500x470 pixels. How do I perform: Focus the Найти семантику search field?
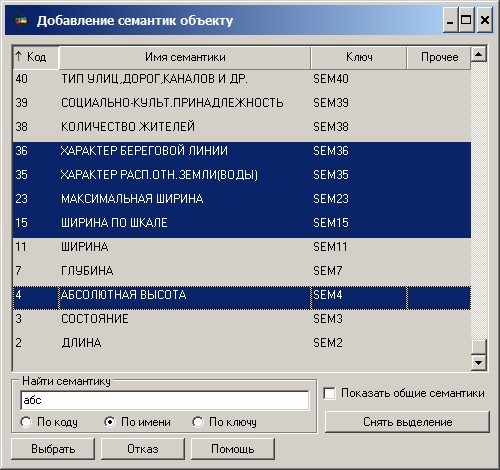[165, 400]
